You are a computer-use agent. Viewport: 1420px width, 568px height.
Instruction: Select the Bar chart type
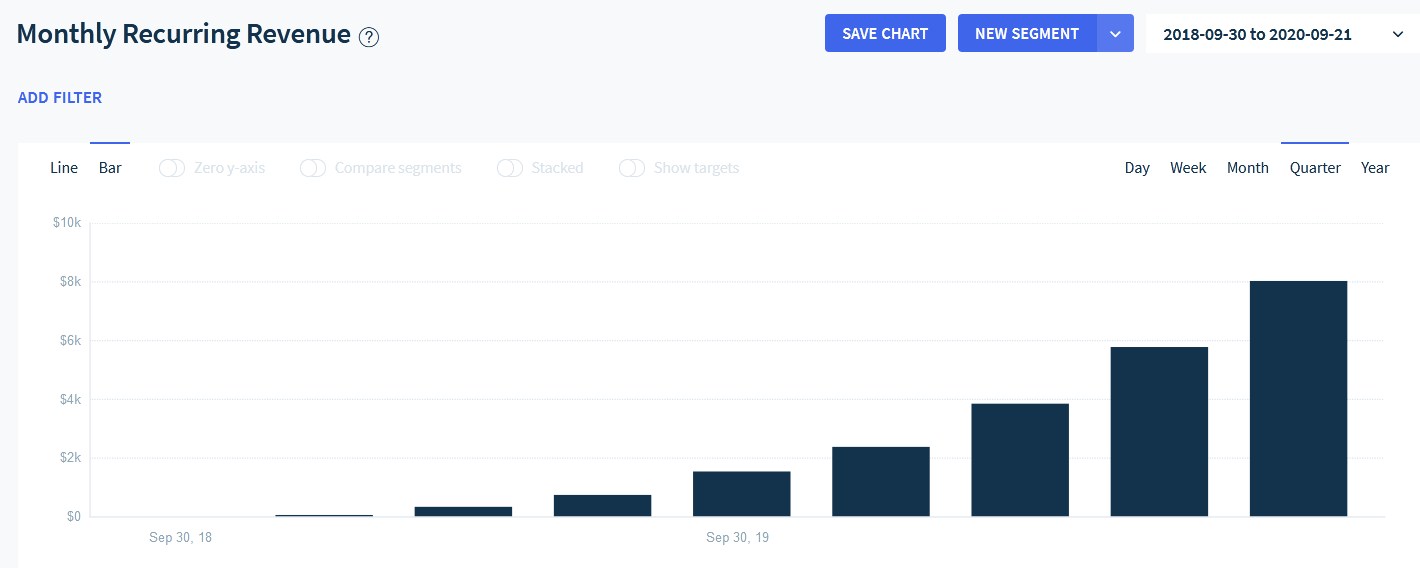tap(110, 168)
